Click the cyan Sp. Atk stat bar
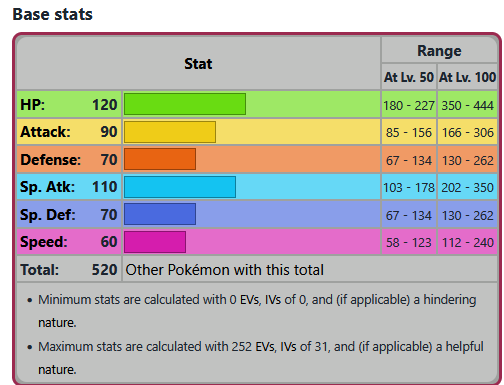The width and height of the screenshot is (504, 385). click(x=180, y=187)
